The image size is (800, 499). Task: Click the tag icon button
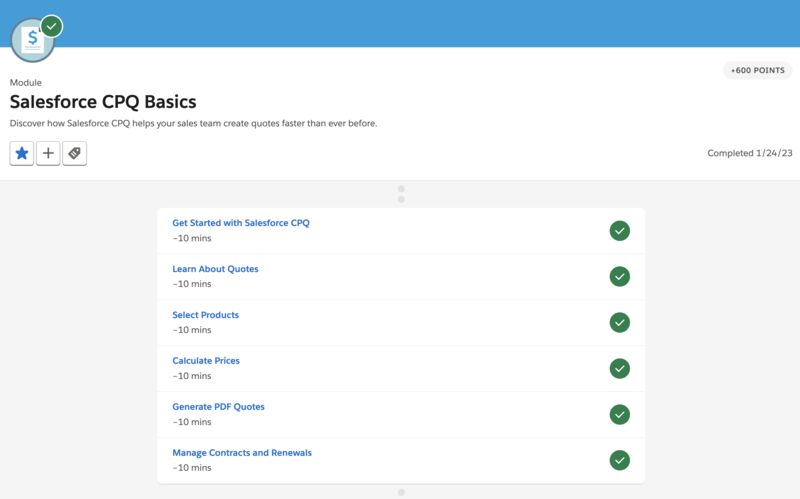tap(74, 153)
